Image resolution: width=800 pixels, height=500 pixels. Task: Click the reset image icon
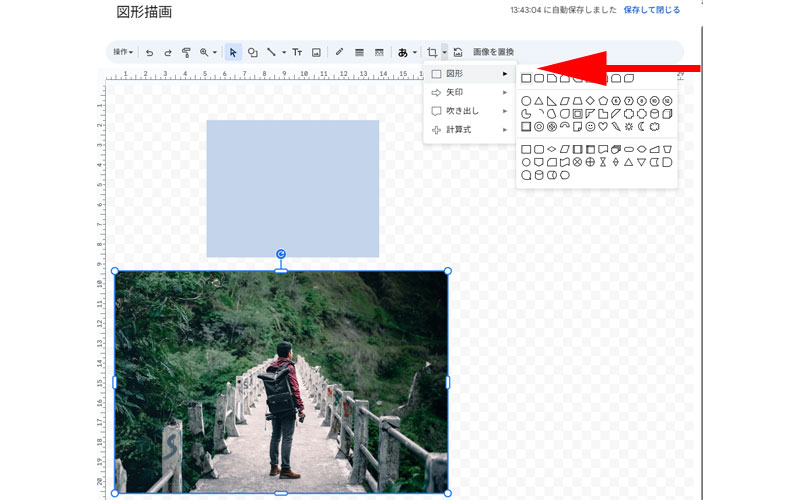click(458, 52)
